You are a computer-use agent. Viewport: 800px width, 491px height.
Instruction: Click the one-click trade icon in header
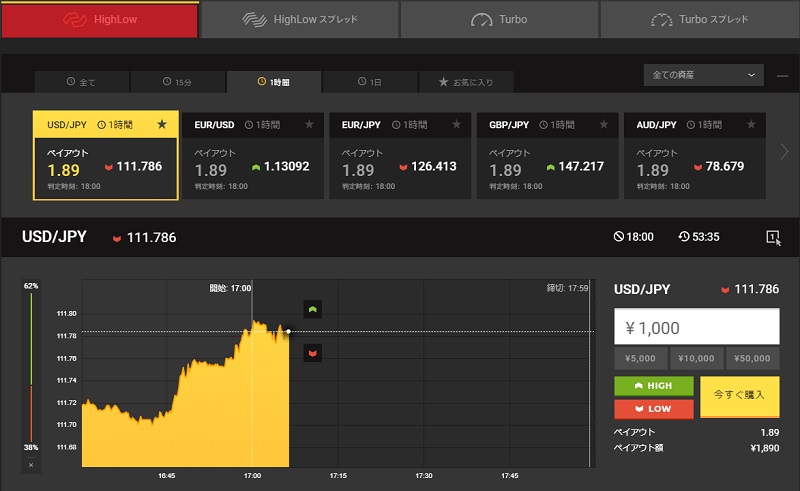pyautogui.click(x=773, y=237)
